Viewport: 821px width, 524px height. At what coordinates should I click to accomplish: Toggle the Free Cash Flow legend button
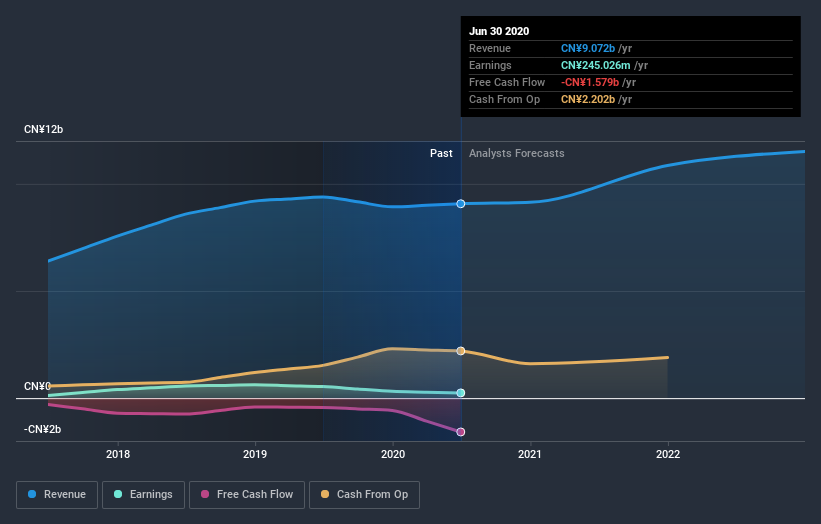[247, 495]
